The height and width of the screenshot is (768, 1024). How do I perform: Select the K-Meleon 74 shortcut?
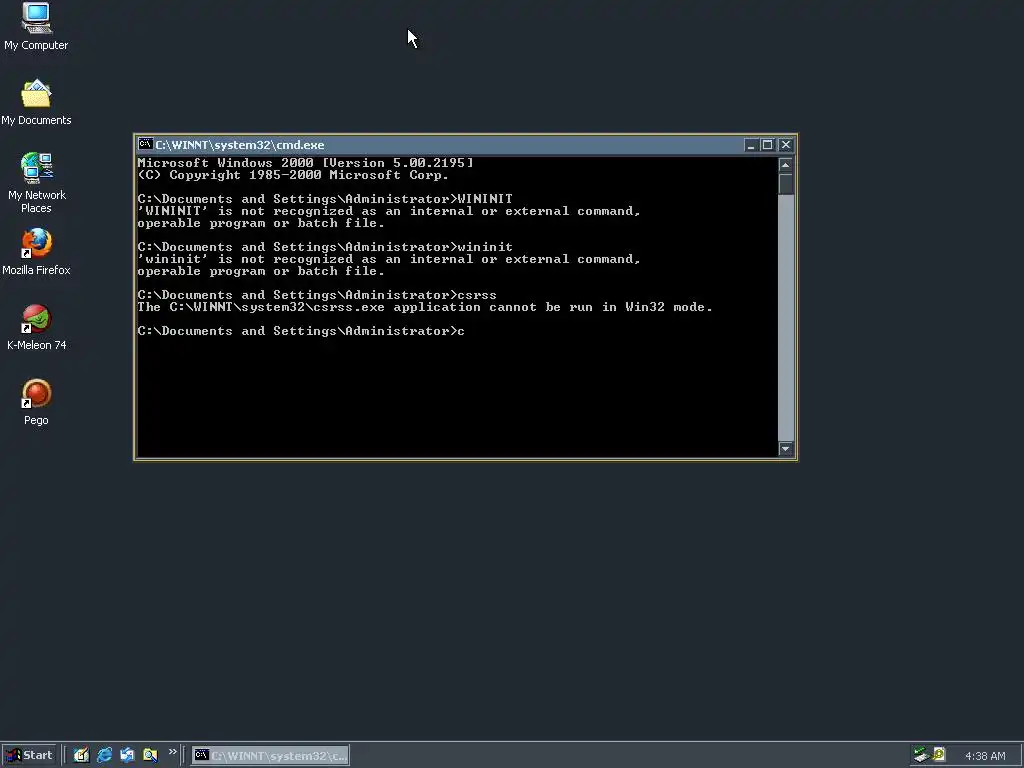[36, 327]
